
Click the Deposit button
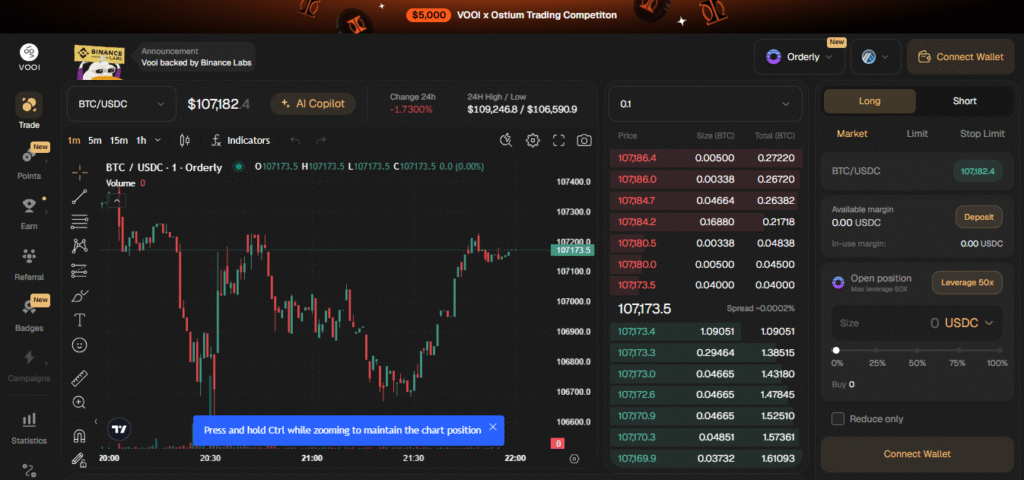(x=978, y=216)
